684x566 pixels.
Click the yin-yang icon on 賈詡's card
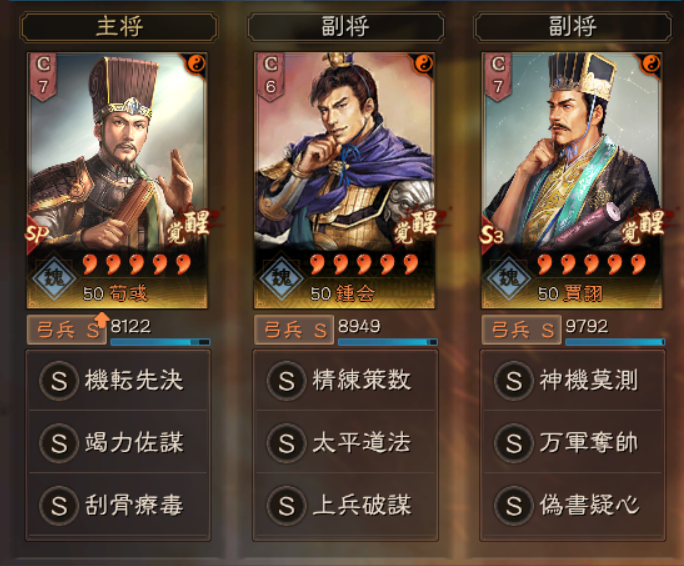tap(650, 65)
